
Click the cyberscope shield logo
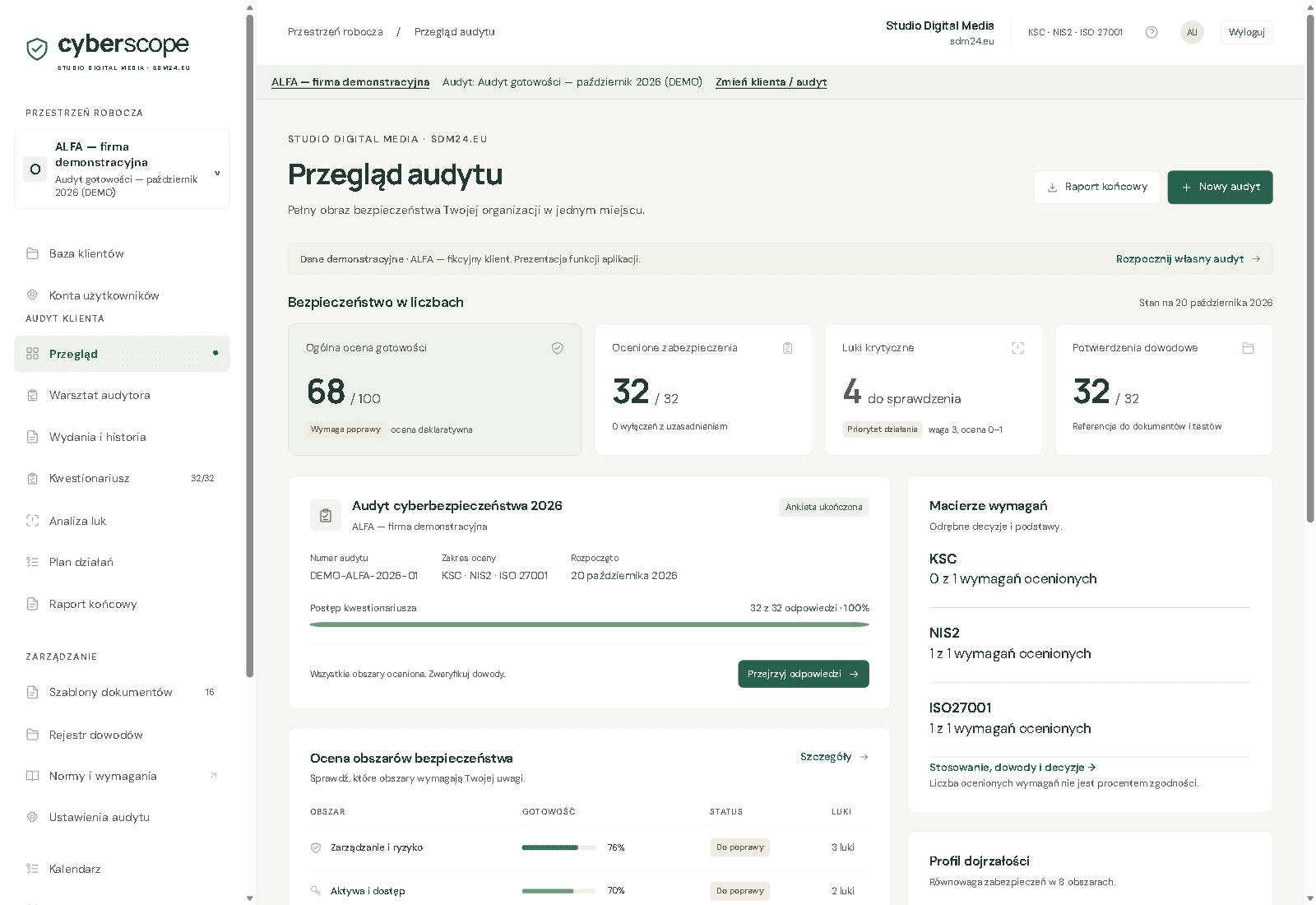37,49
